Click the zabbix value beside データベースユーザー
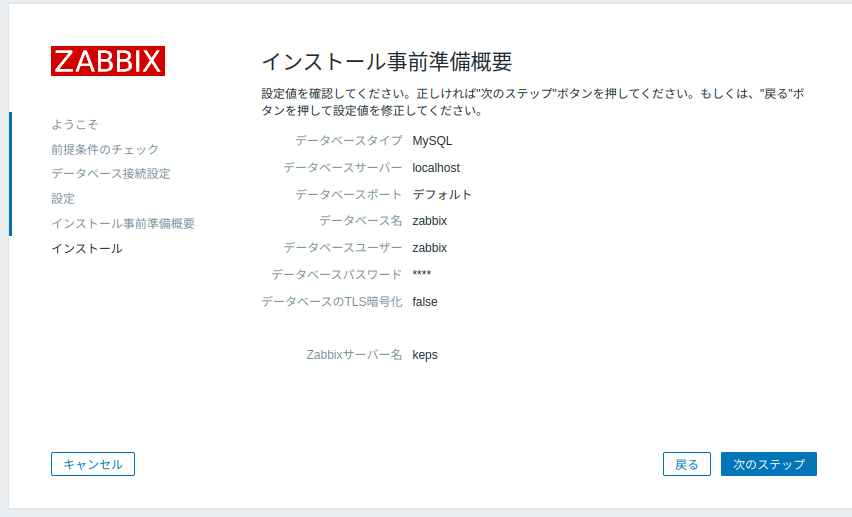Image resolution: width=852 pixels, height=517 pixels. 429,247
